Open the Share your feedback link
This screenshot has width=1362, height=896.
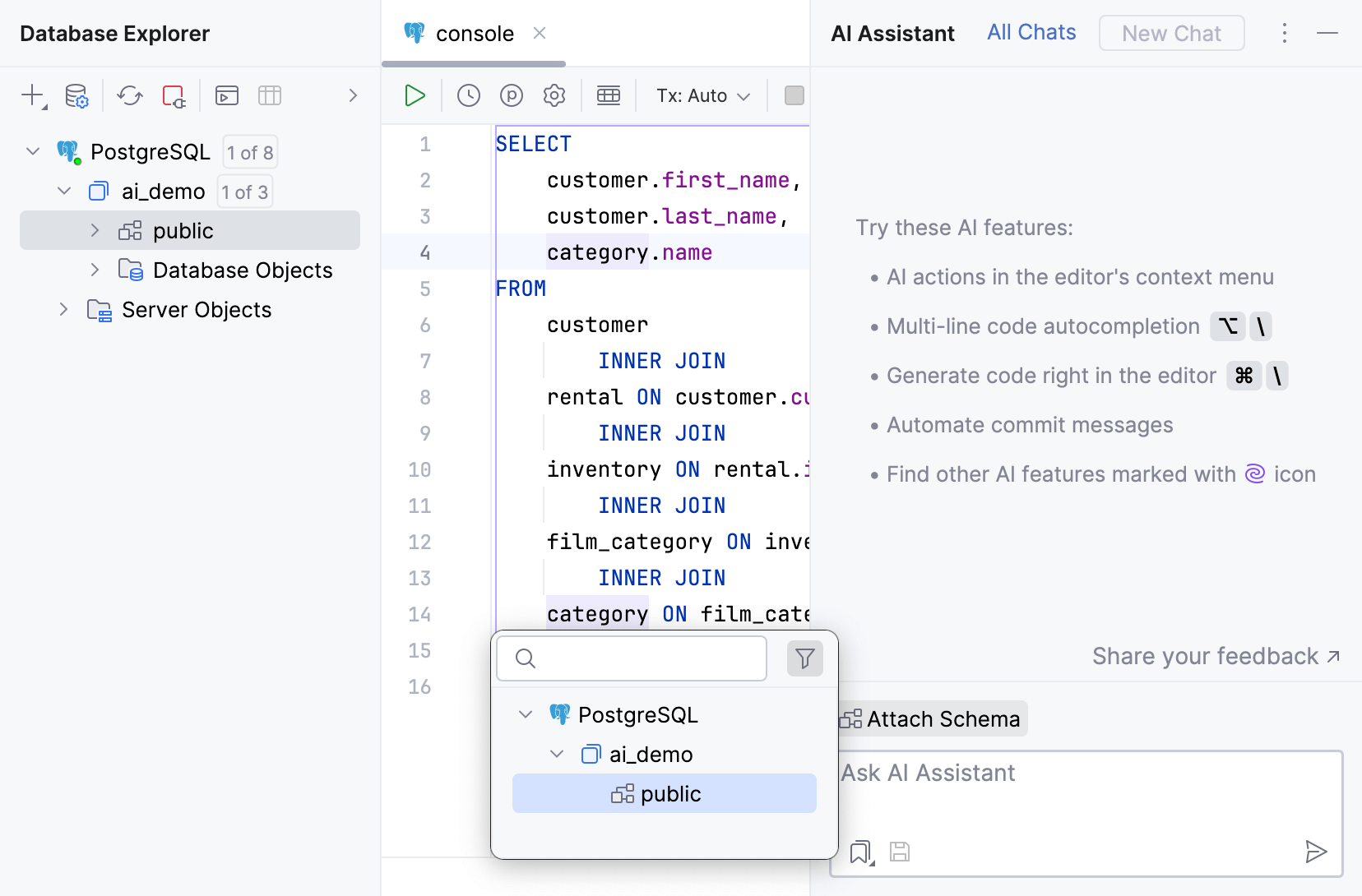point(1216,656)
